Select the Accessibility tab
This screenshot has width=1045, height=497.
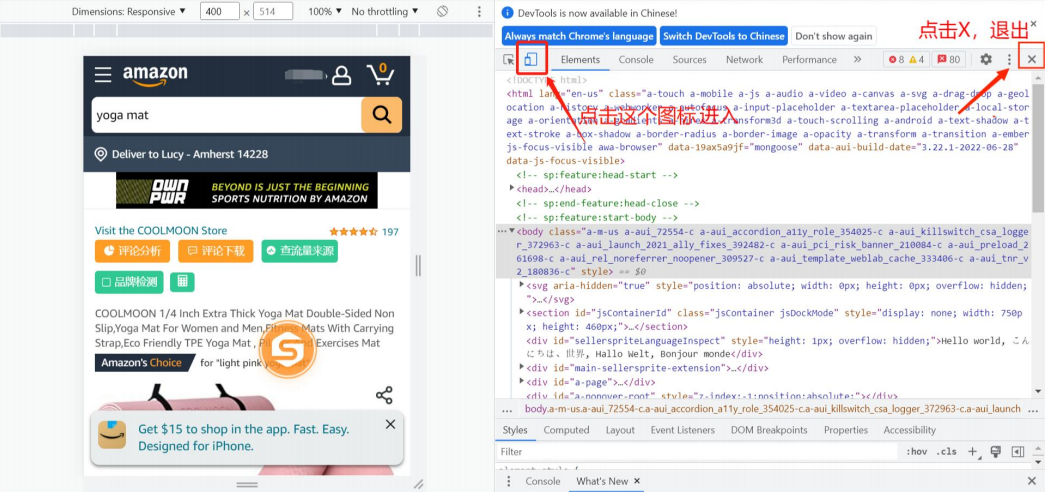[x=909, y=430]
